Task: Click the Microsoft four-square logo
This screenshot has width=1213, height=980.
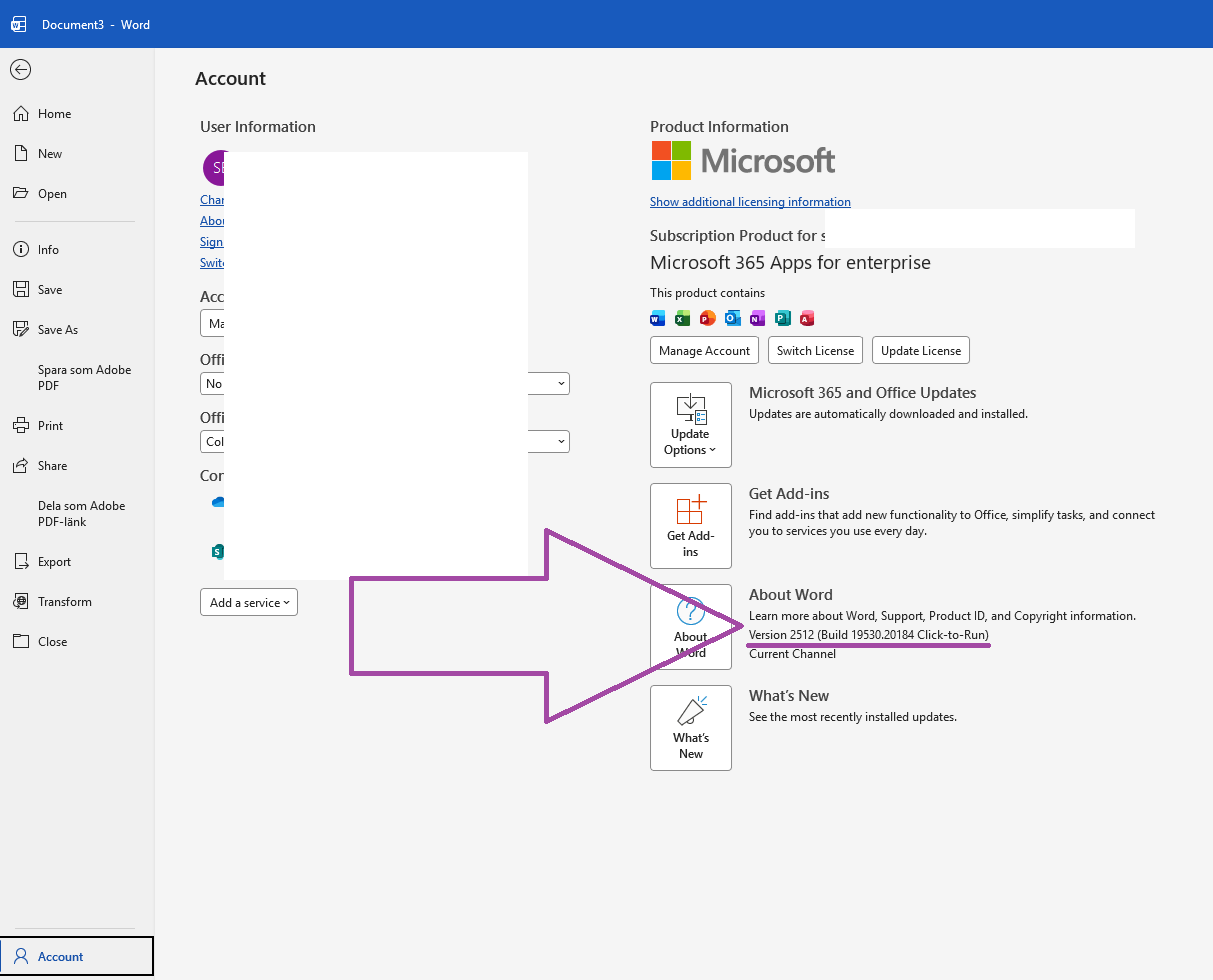Action: pyautogui.click(x=671, y=160)
